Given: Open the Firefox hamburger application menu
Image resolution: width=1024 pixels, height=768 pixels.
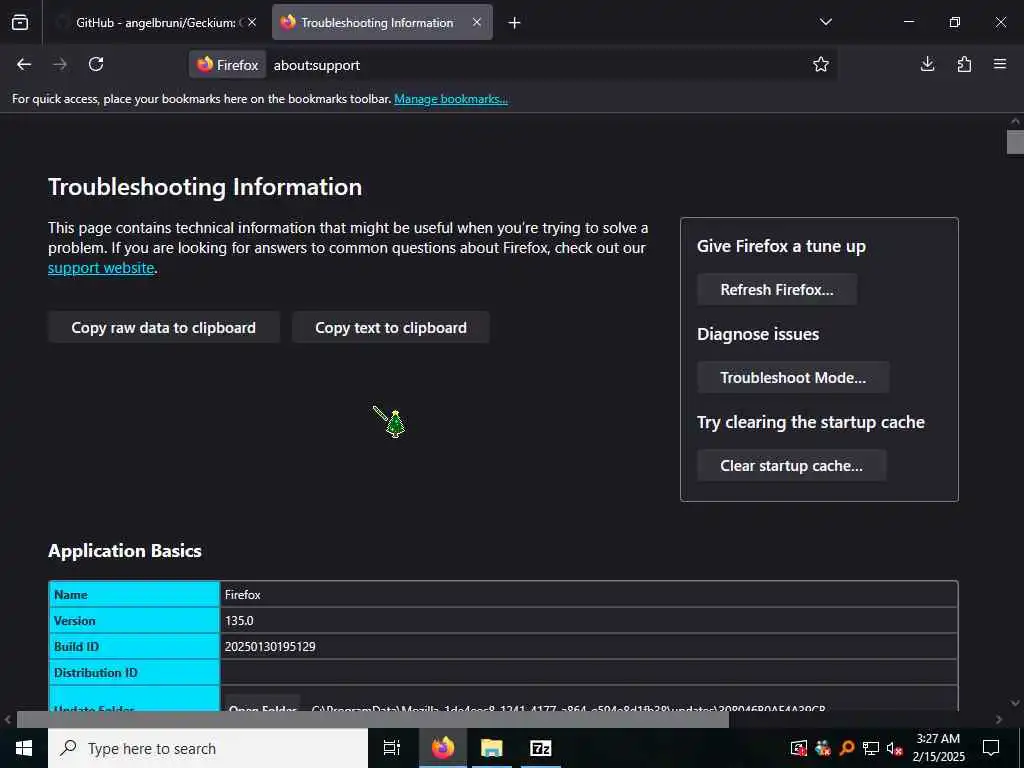Looking at the screenshot, I should [1000, 64].
